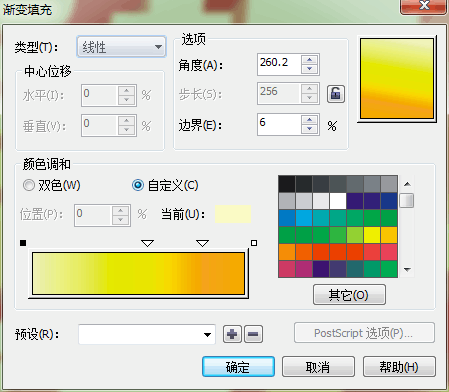Click the 角度 input field with 260.2
This screenshot has height=392, width=449.
(279, 64)
